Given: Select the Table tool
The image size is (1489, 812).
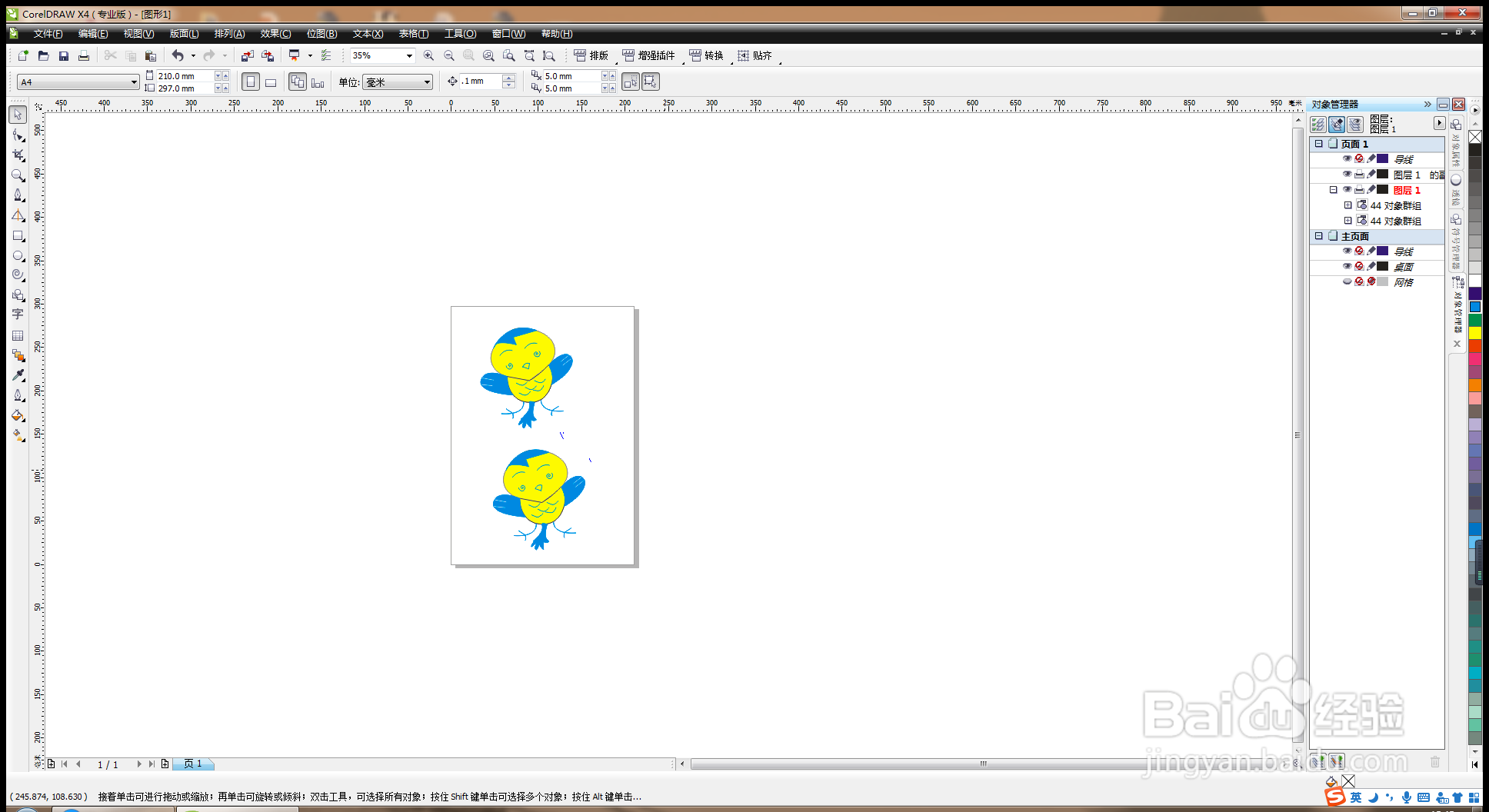Looking at the screenshot, I should pos(18,335).
